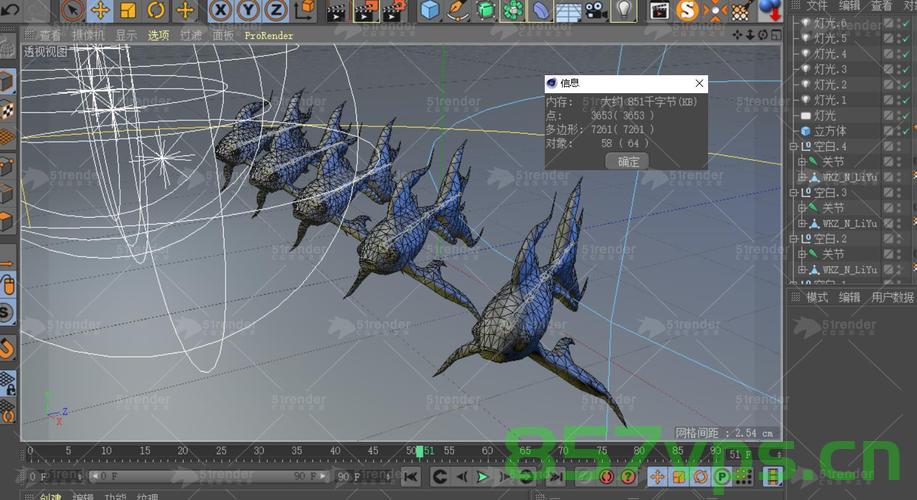
Task: Expand WKZ_N_LiYu under 空白.2
Action: 802,270
